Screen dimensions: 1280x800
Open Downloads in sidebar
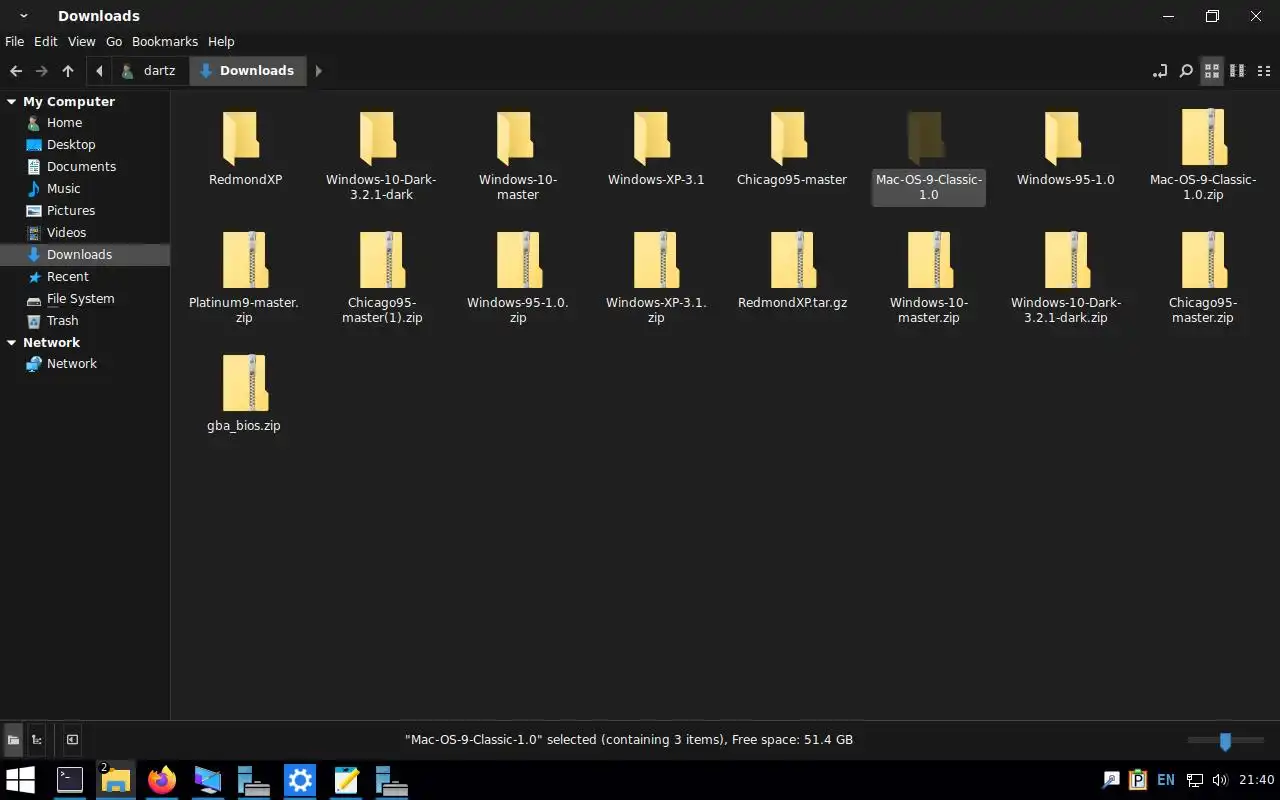[x=85, y=255]
